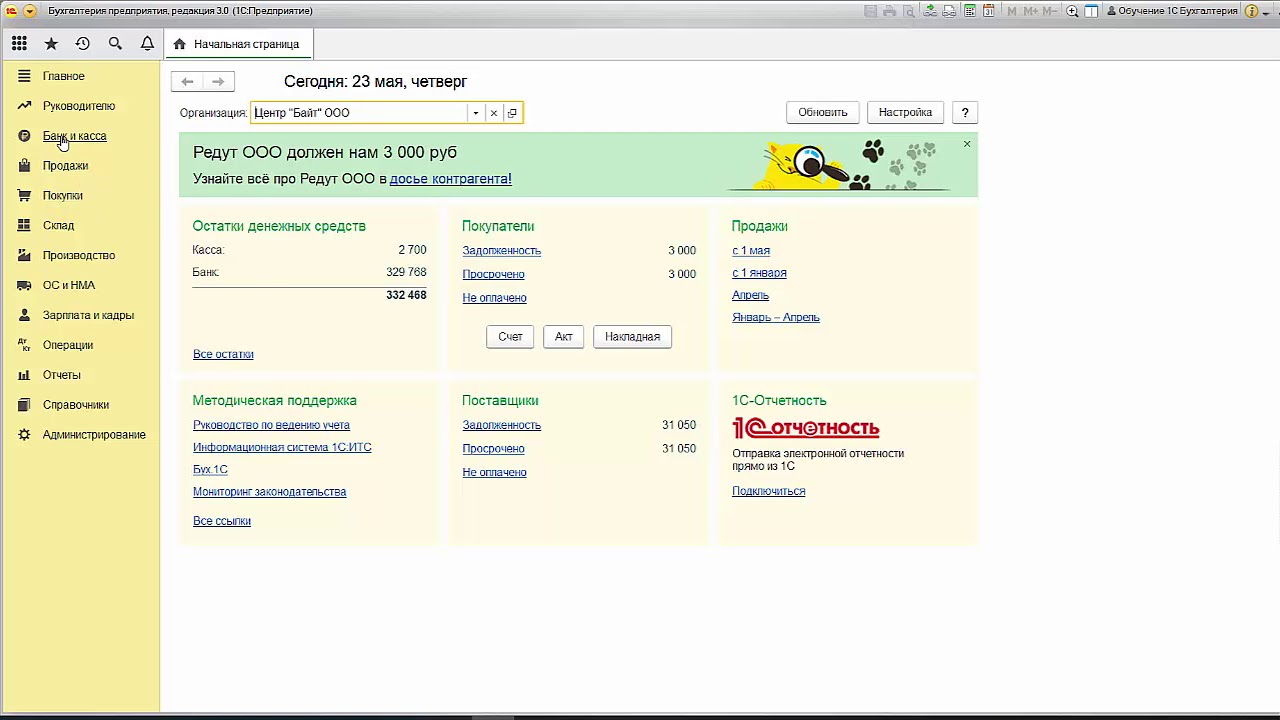The image size is (1280, 720).
Task: Open the Notifications bell icon
Action: coord(147,44)
